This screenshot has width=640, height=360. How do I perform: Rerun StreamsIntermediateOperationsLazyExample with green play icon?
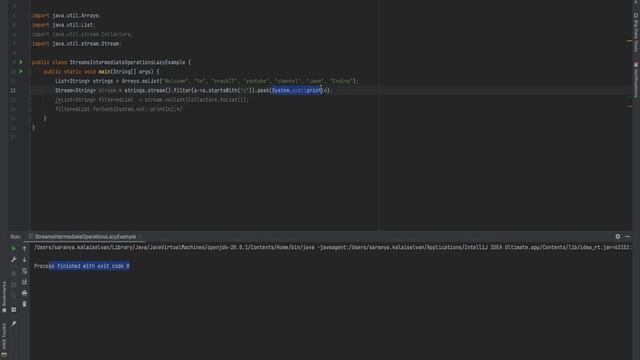pyautogui.click(x=13, y=249)
